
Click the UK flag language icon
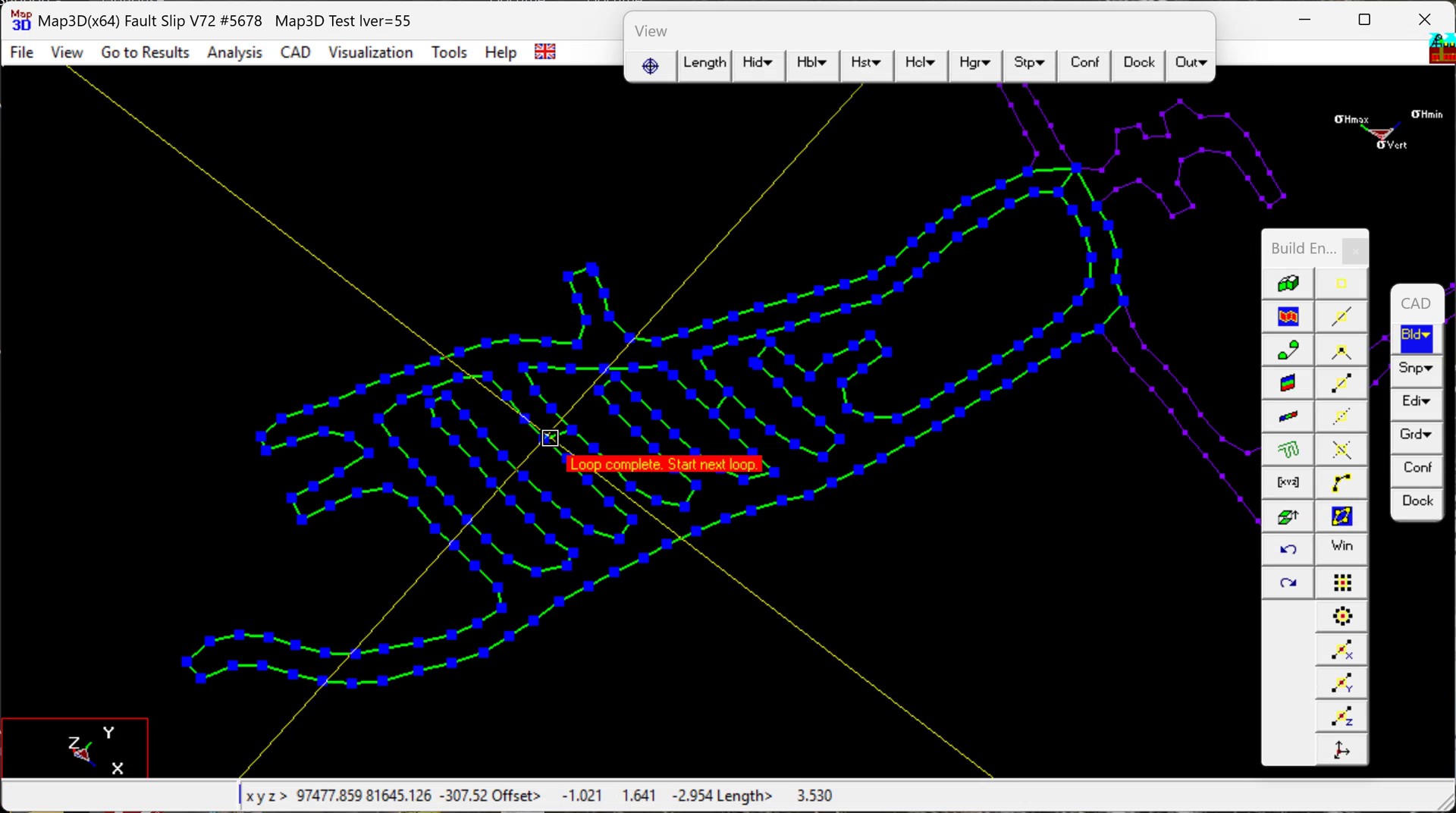click(544, 52)
